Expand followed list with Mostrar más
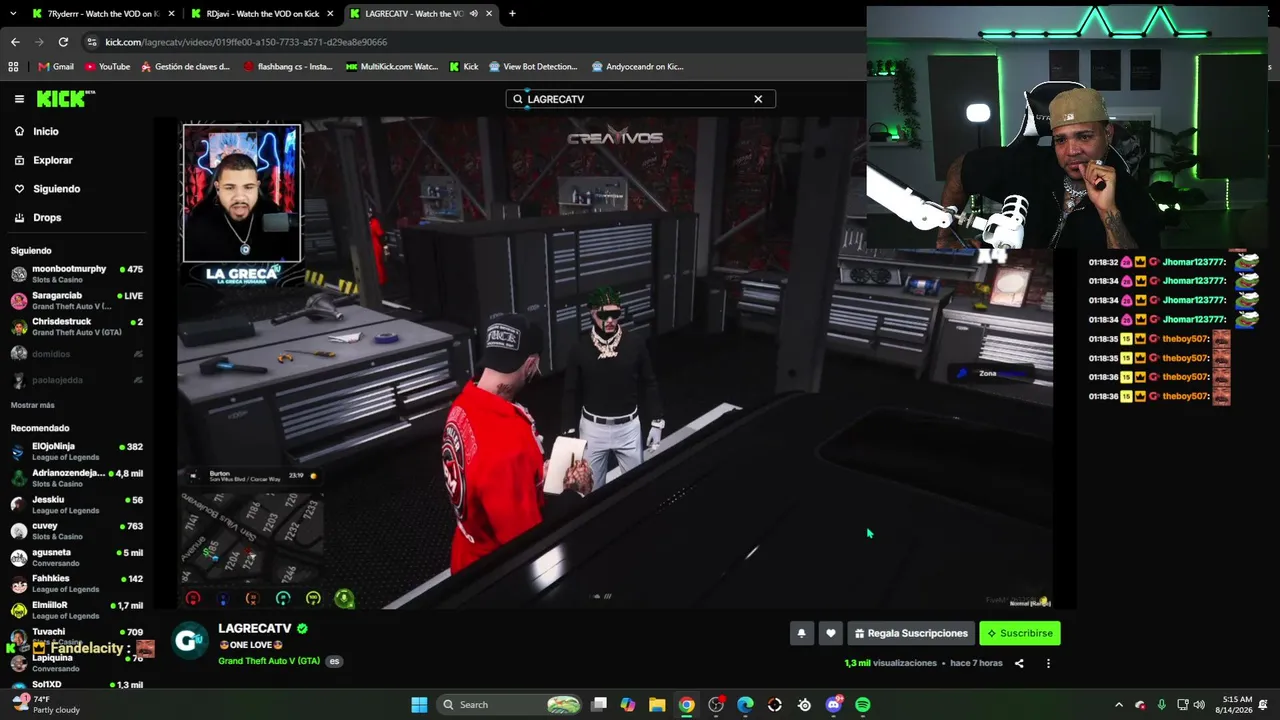 click(x=33, y=405)
